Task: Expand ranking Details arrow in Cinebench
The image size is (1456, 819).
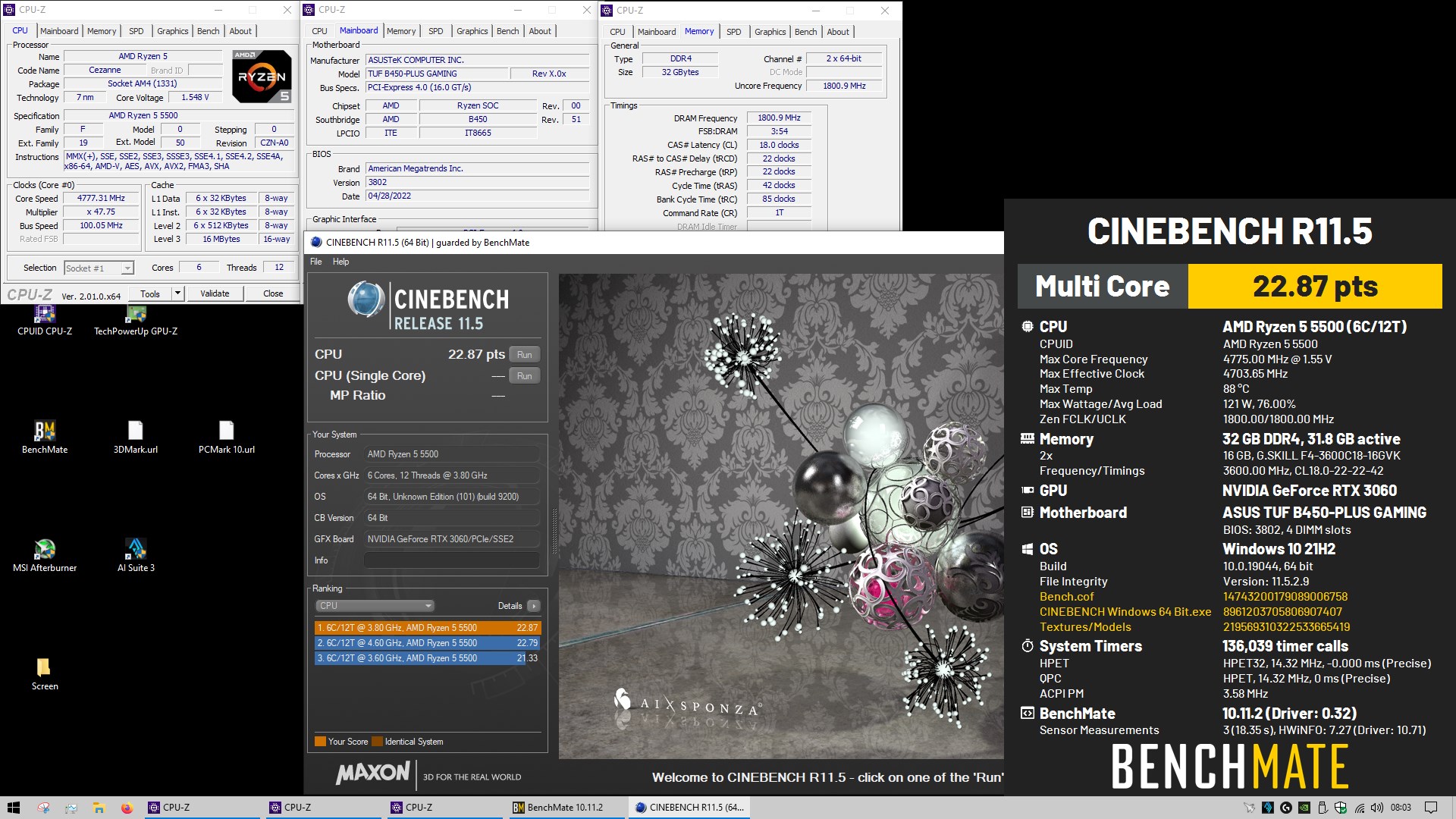Action: (x=534, y=606)
